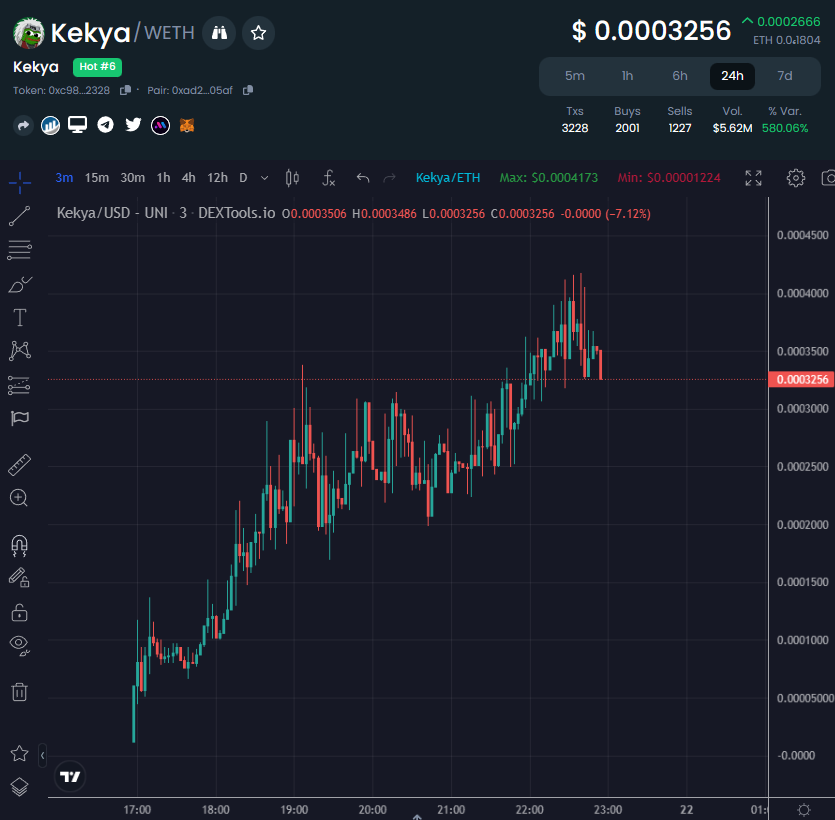Switch chart to 4h interval
Viewport: 835px width, 820px height.
[189, 178]
